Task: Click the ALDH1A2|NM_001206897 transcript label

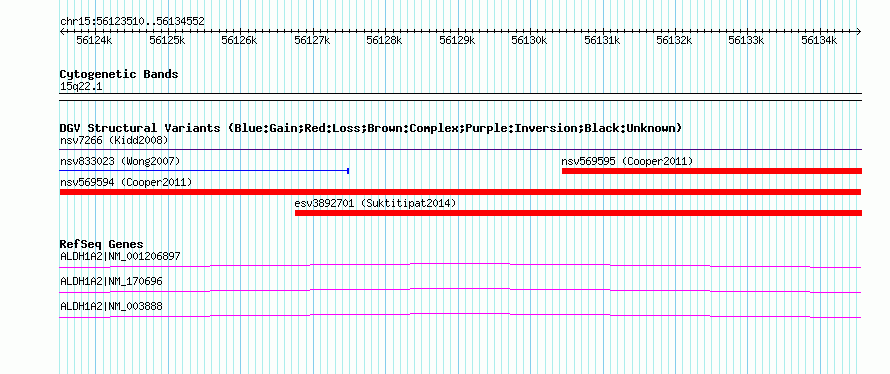Action: (x=120, y=257)
